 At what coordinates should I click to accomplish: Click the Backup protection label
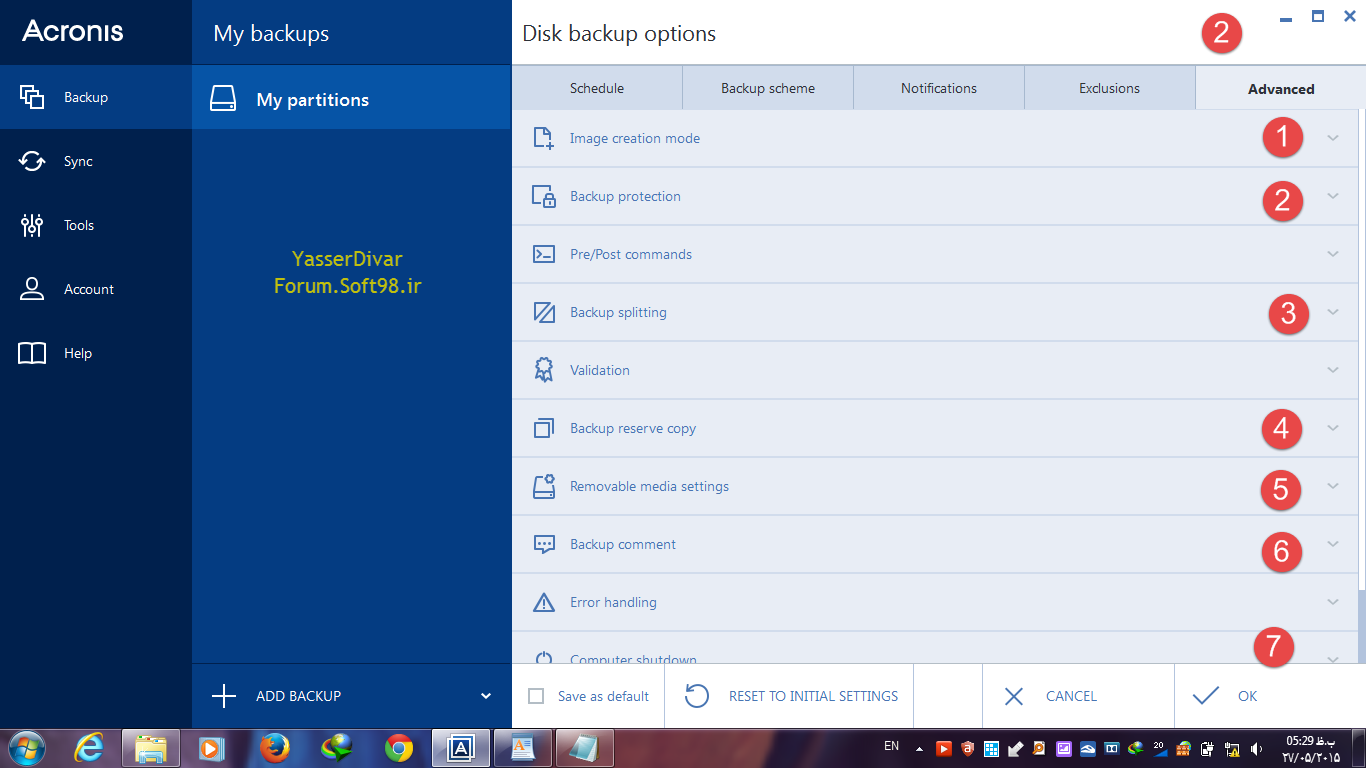[625, 196]
